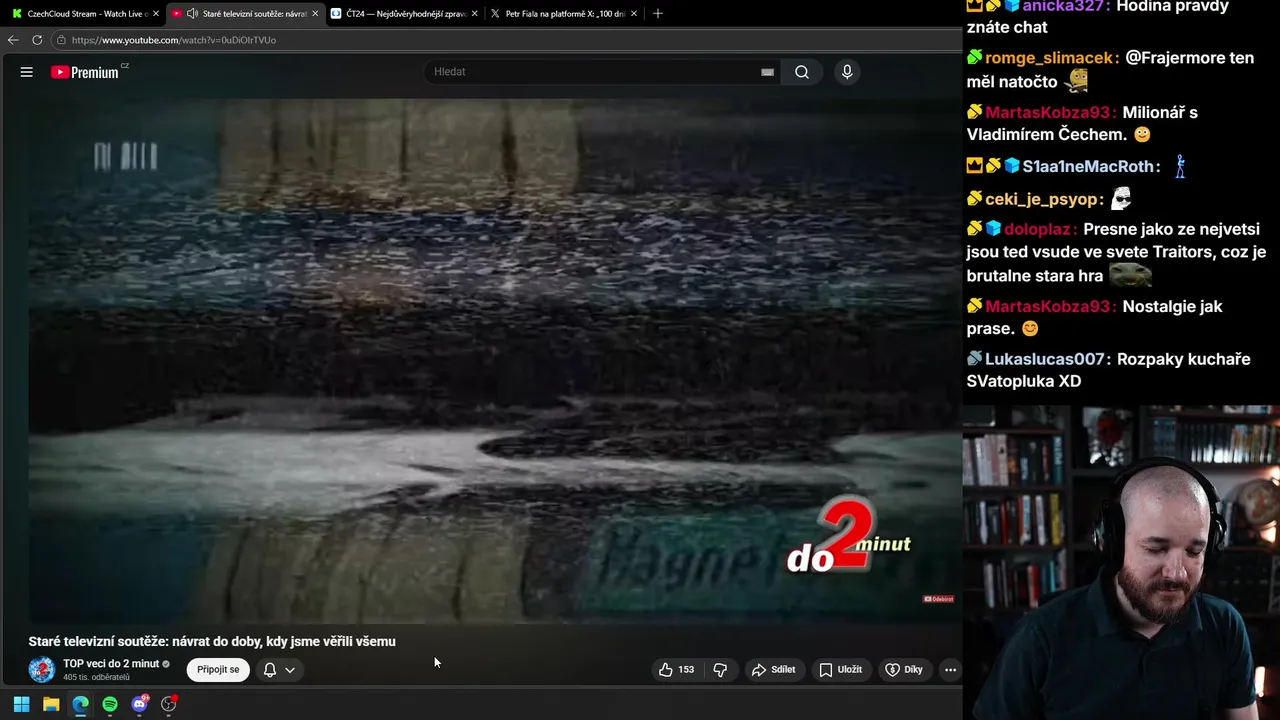Like the video with 153 likes
The height and width of the screenshot is (720, 1280).
(x=677, y=670)
